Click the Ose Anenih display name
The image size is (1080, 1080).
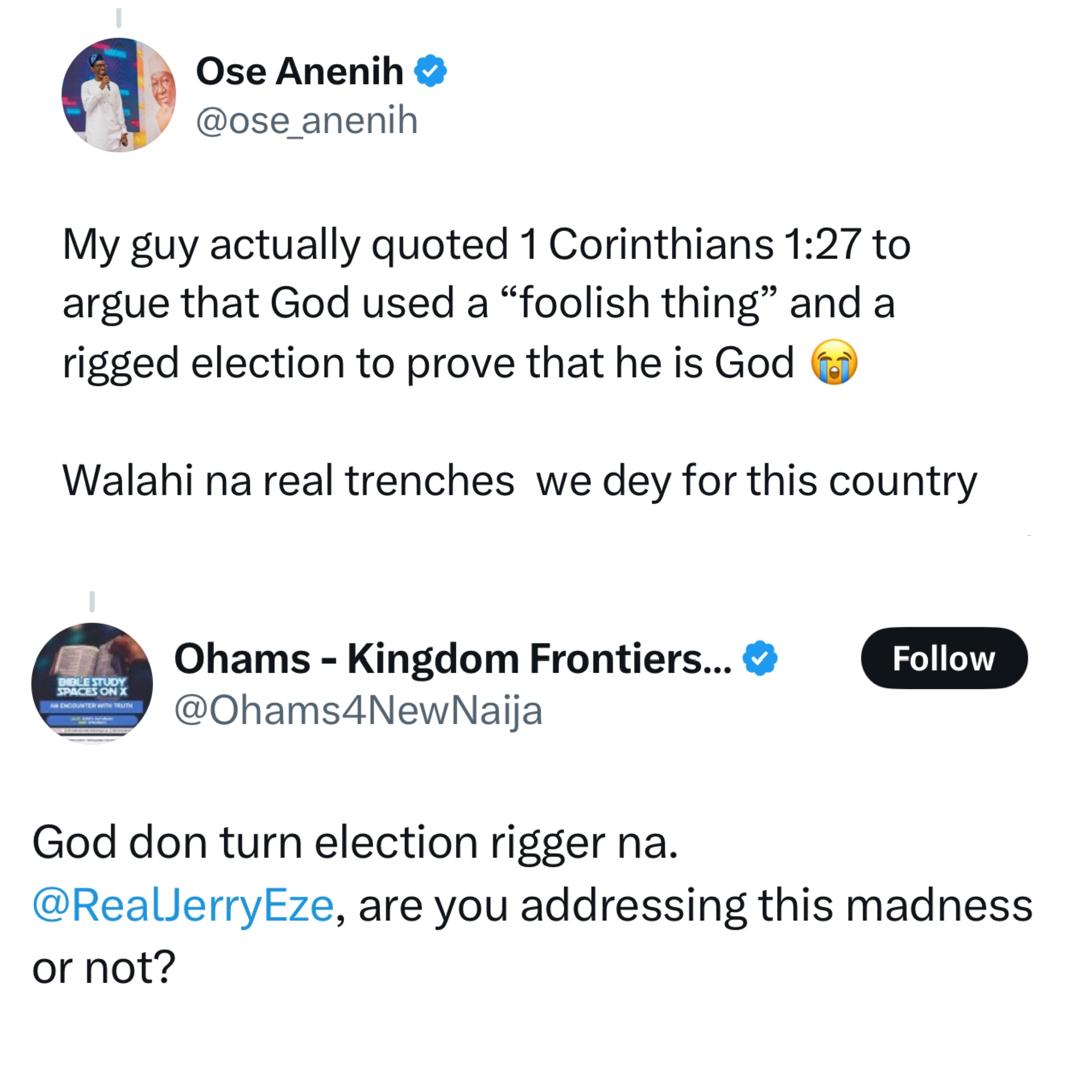[299, 71]
